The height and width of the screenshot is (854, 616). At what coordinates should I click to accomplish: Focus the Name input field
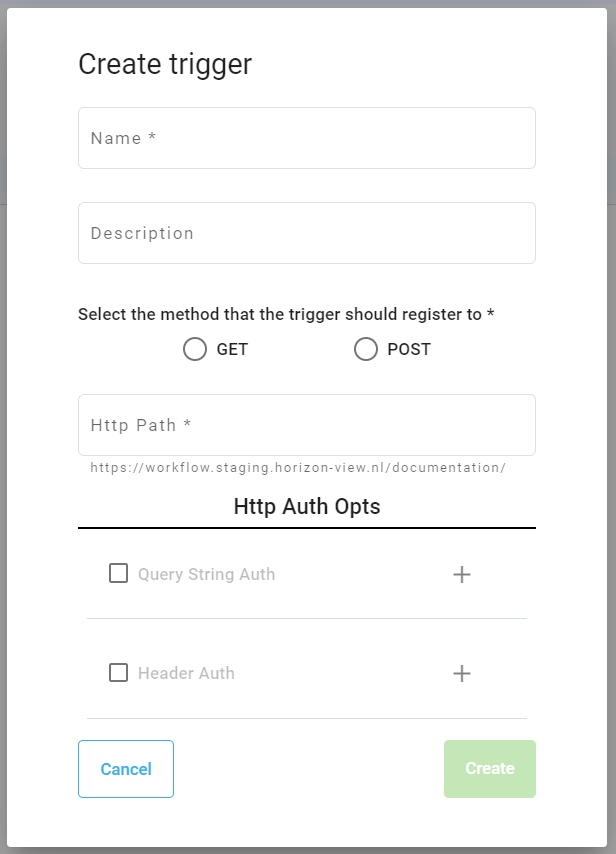pos(306,138)
